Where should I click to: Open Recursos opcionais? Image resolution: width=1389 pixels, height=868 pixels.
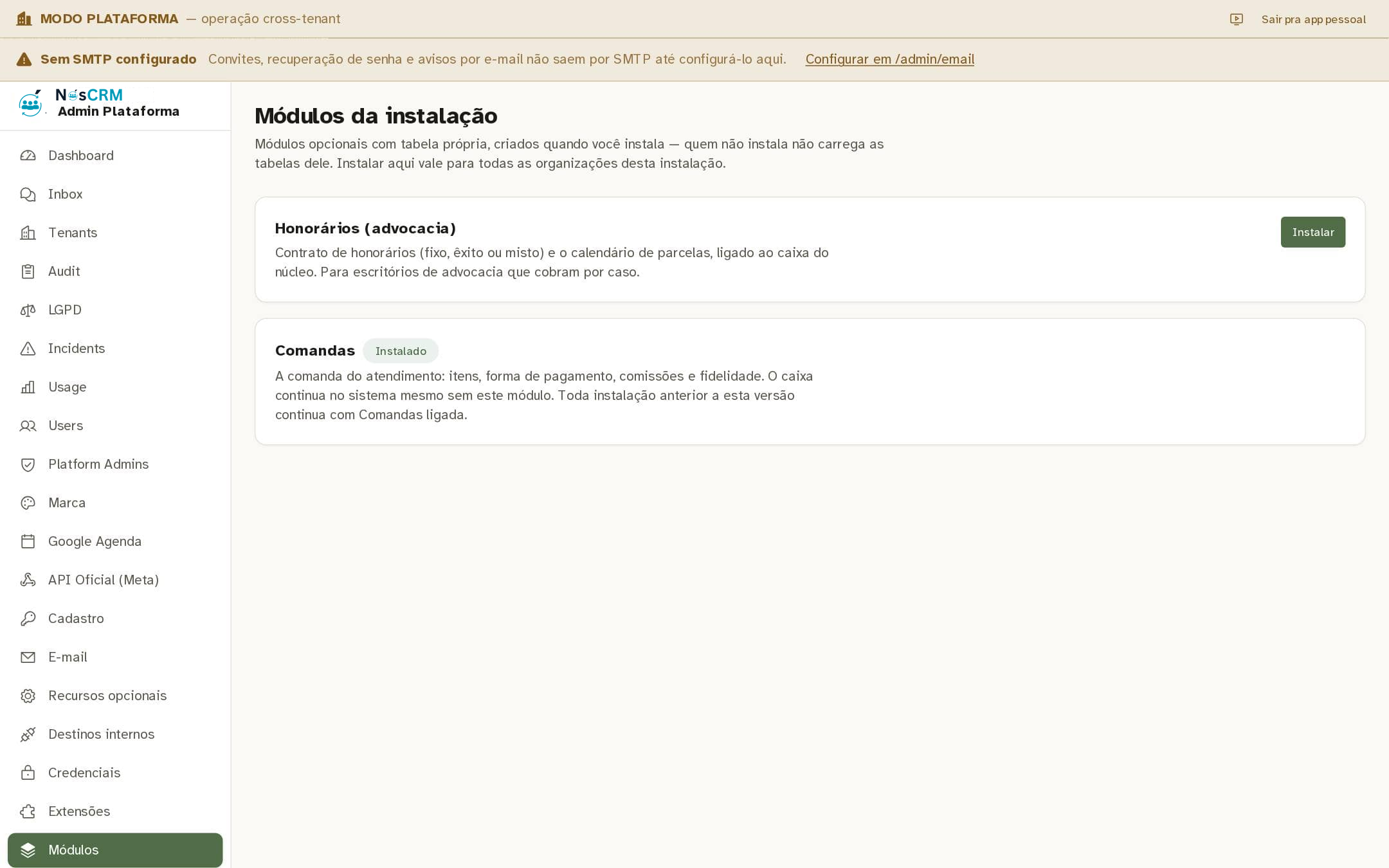click(x=115, y=696)
